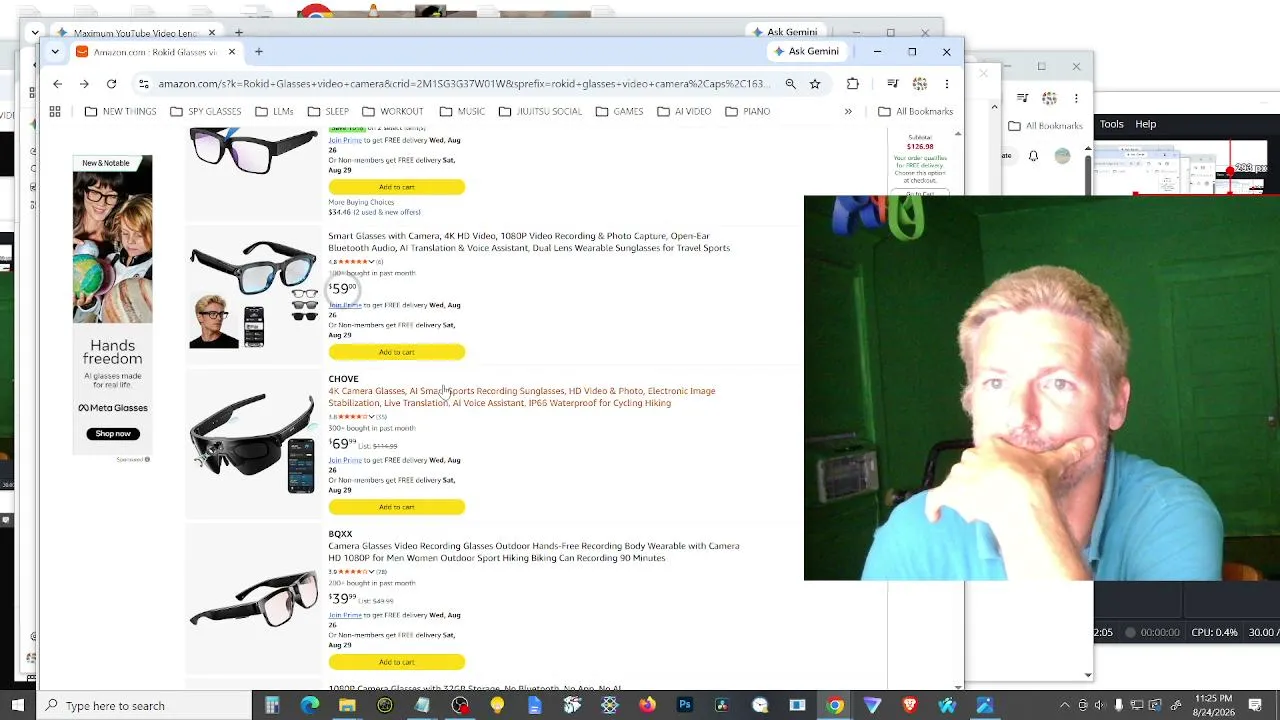Show more bookmarks with the overflow chevron

848,111
